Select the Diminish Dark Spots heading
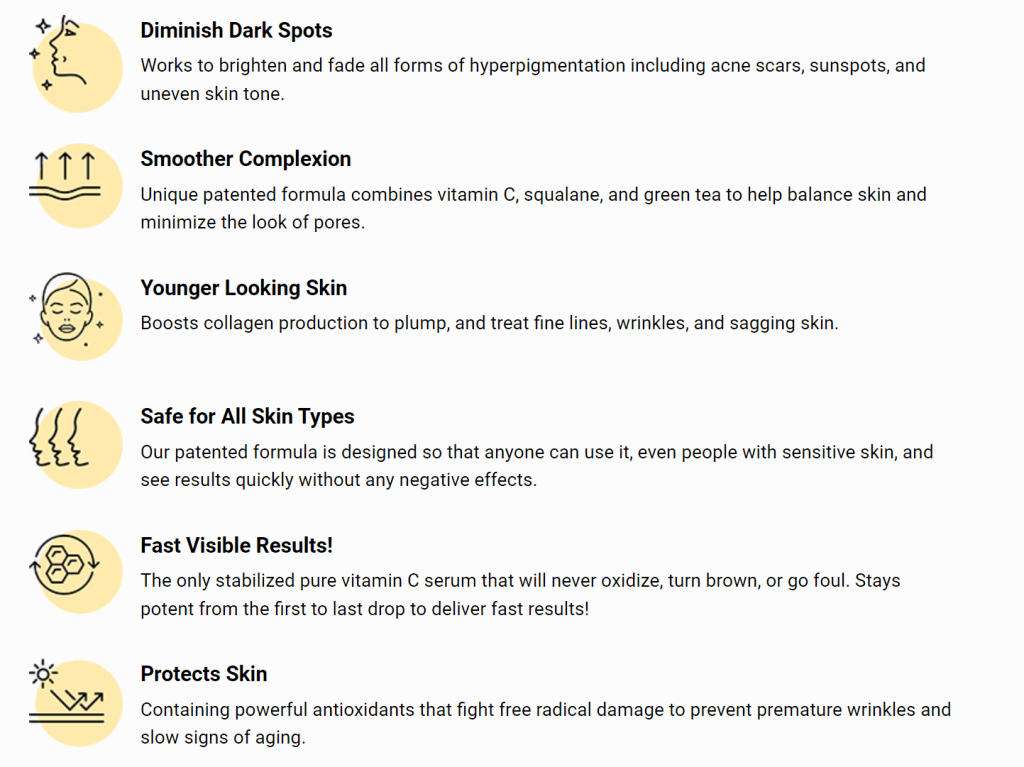The image size is (1024, 767). coord(236,31)
